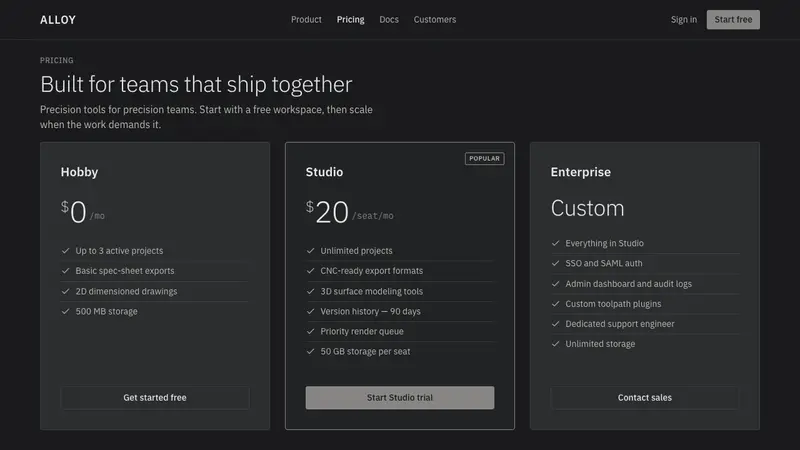800x450 pixels.
Task: Click the POPULAR badge on Studio card
Action: point(485,159)
